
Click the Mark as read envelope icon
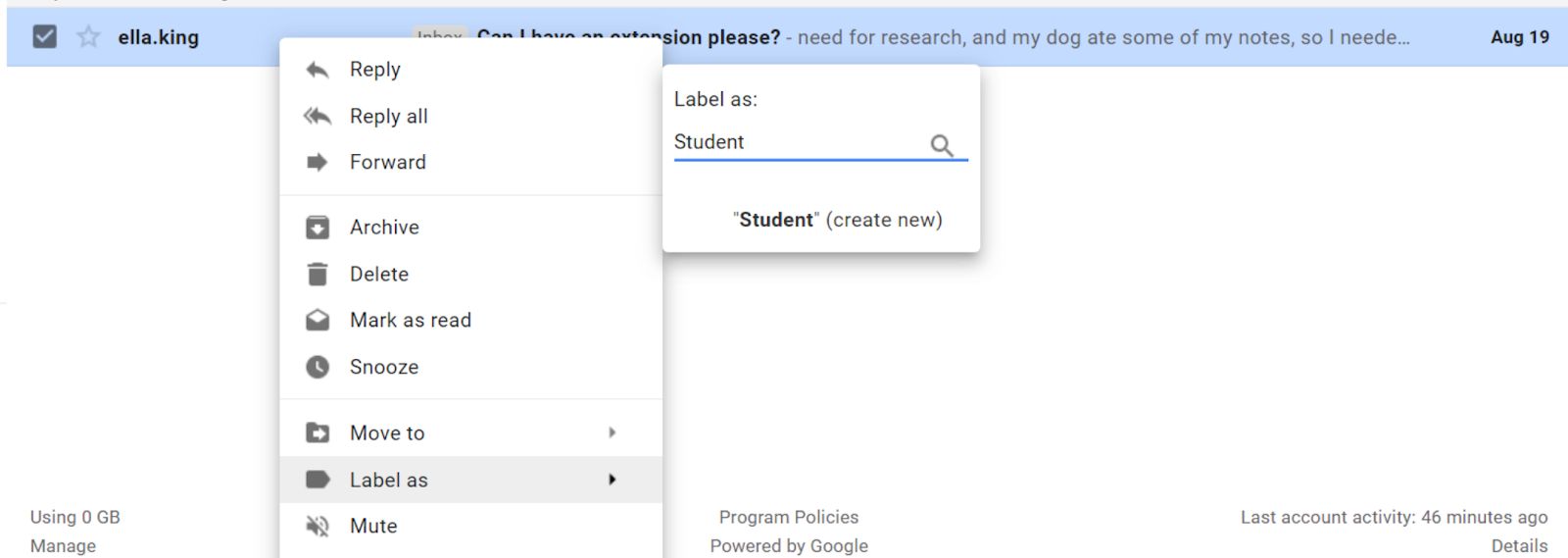[x=318, y=321]
